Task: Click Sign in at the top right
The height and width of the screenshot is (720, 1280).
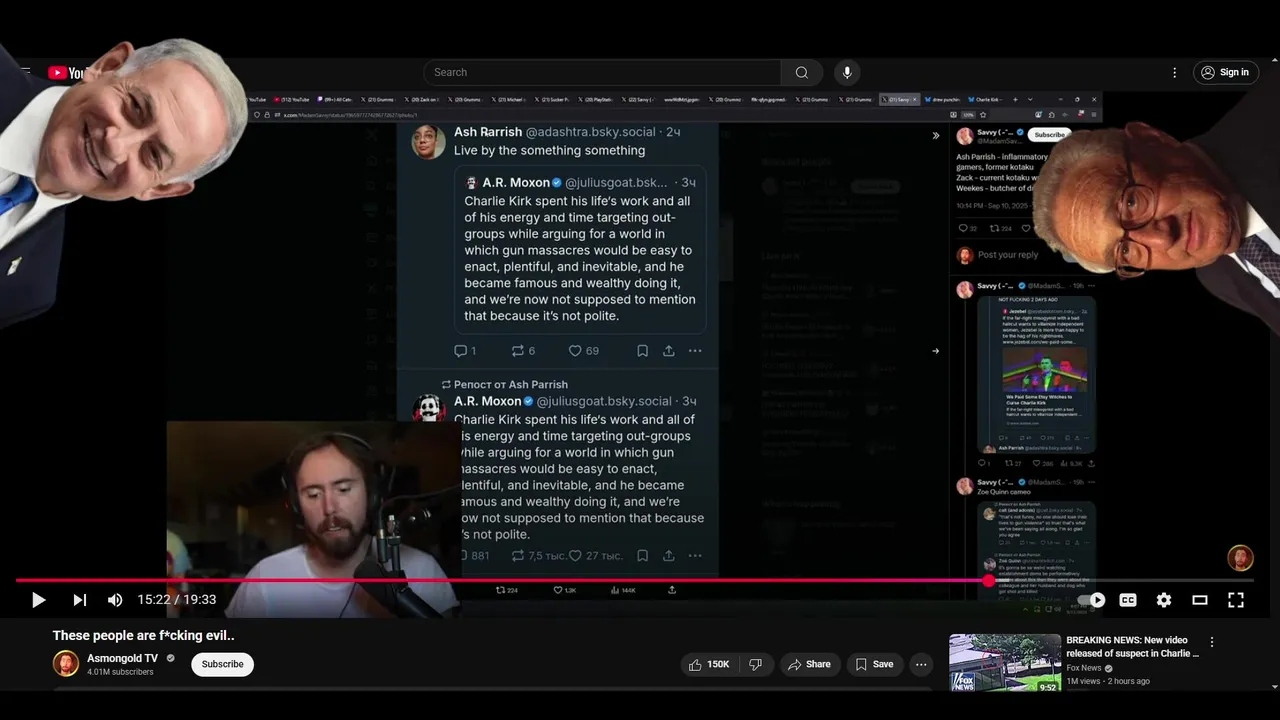Action: (x=1225, y=72)
